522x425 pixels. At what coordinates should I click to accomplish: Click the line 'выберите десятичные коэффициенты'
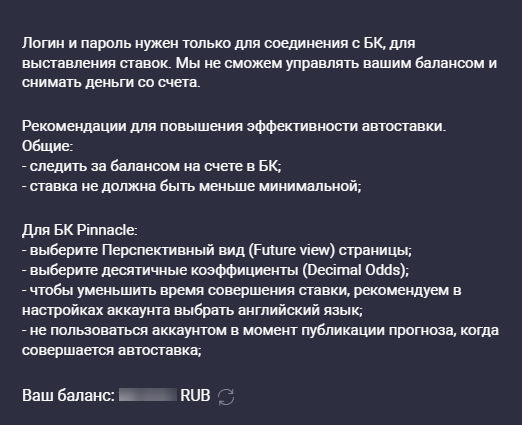(x=216, y=270)
